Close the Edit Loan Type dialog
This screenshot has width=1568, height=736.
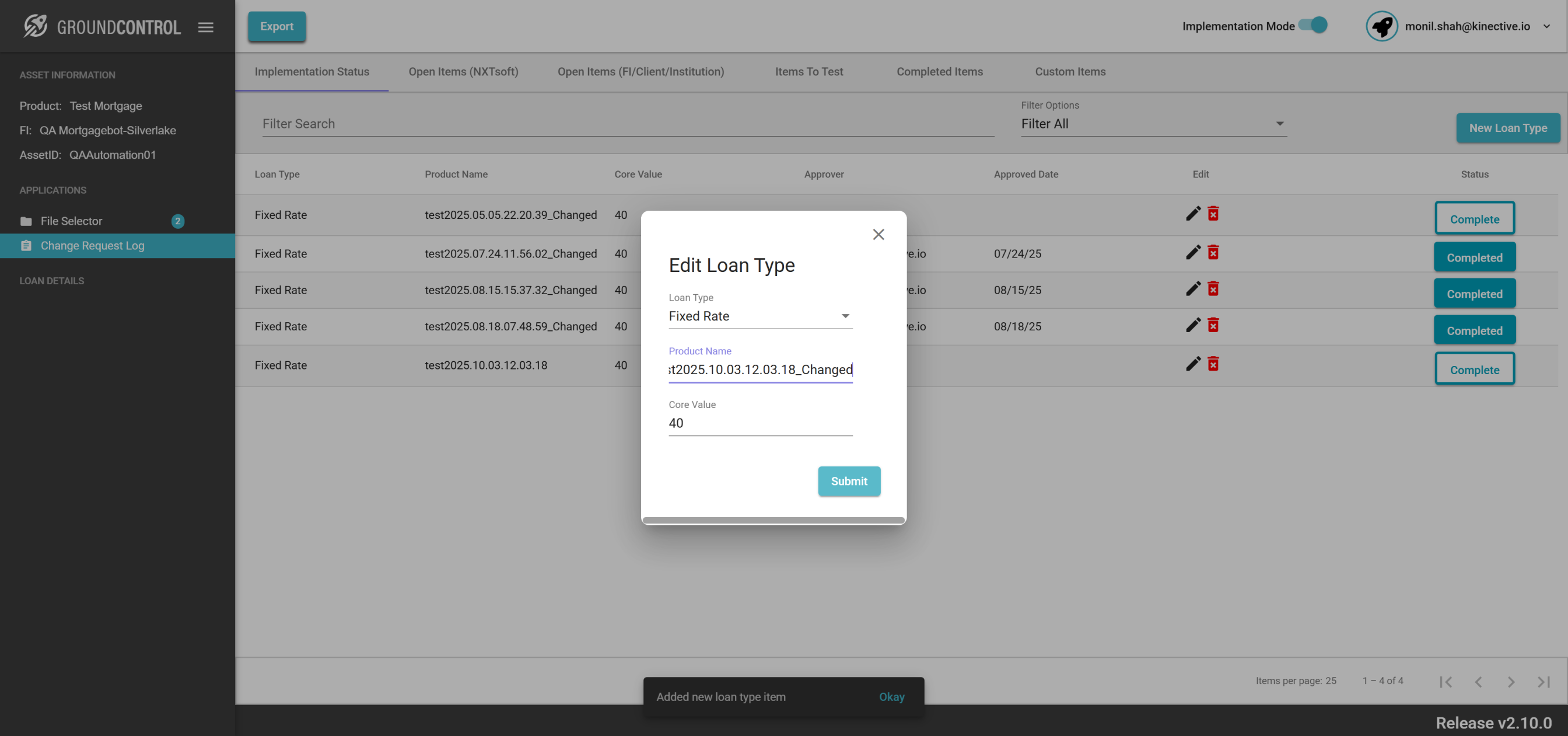(878, 235)
